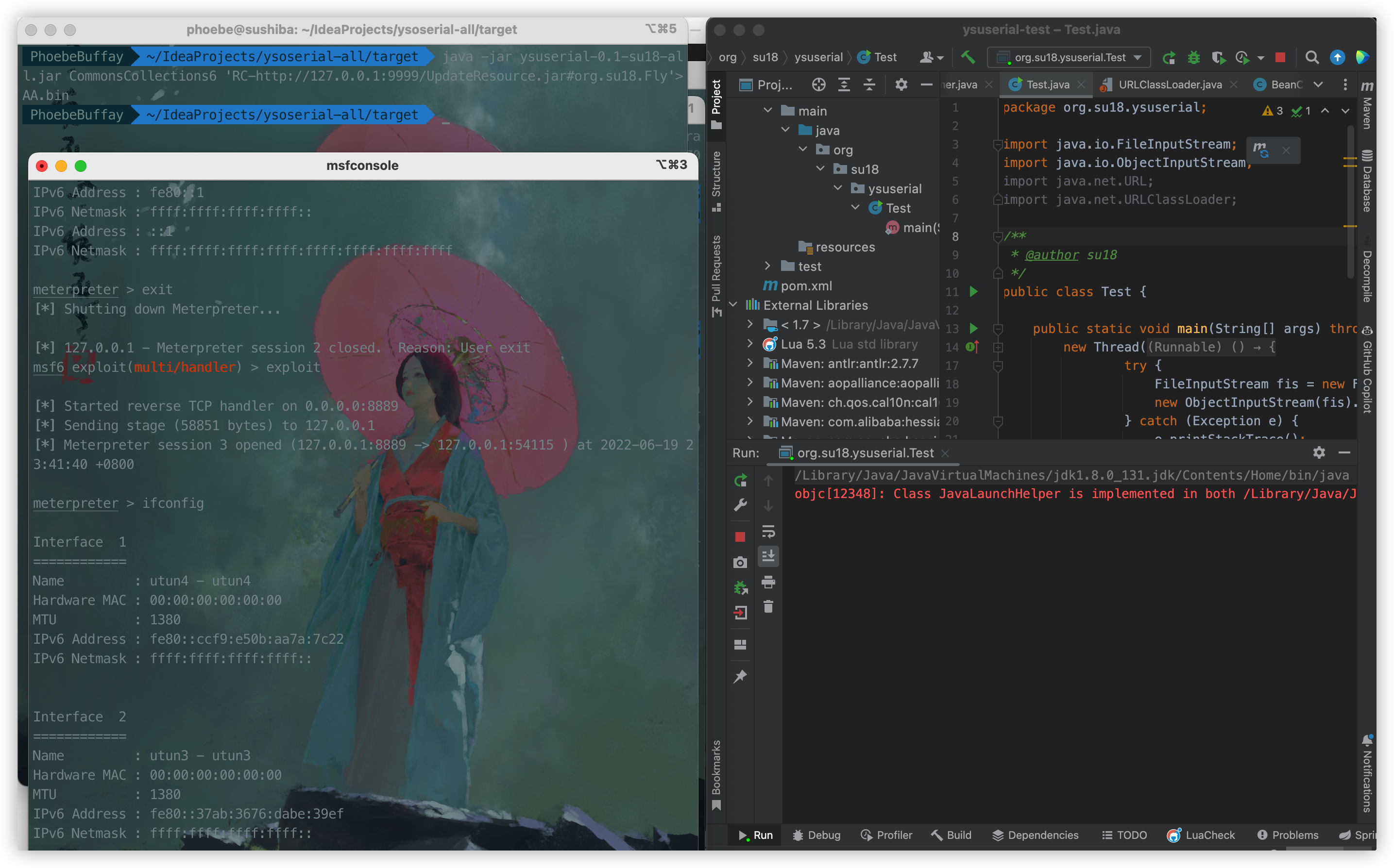Collapse the External Libraries node

coord(733,305)
